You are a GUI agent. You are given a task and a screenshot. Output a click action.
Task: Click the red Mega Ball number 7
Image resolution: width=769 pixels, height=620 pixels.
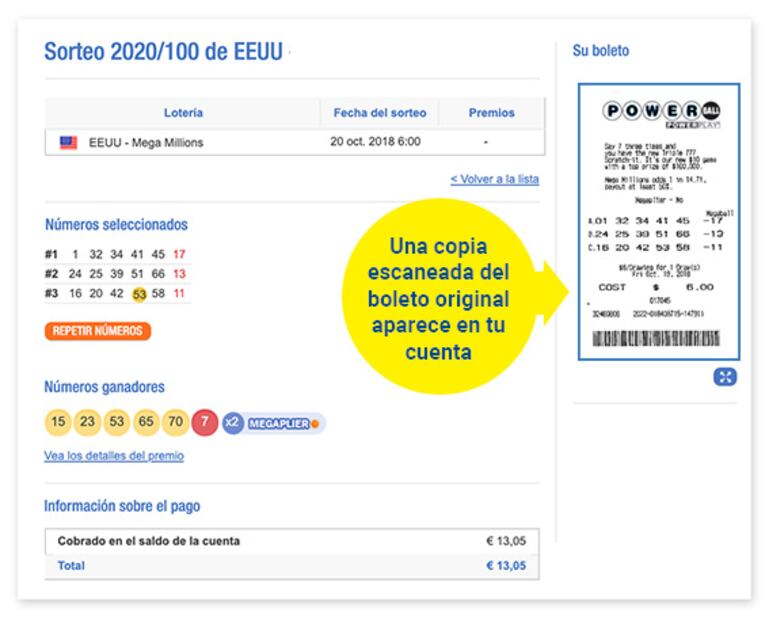pos(203,422)
